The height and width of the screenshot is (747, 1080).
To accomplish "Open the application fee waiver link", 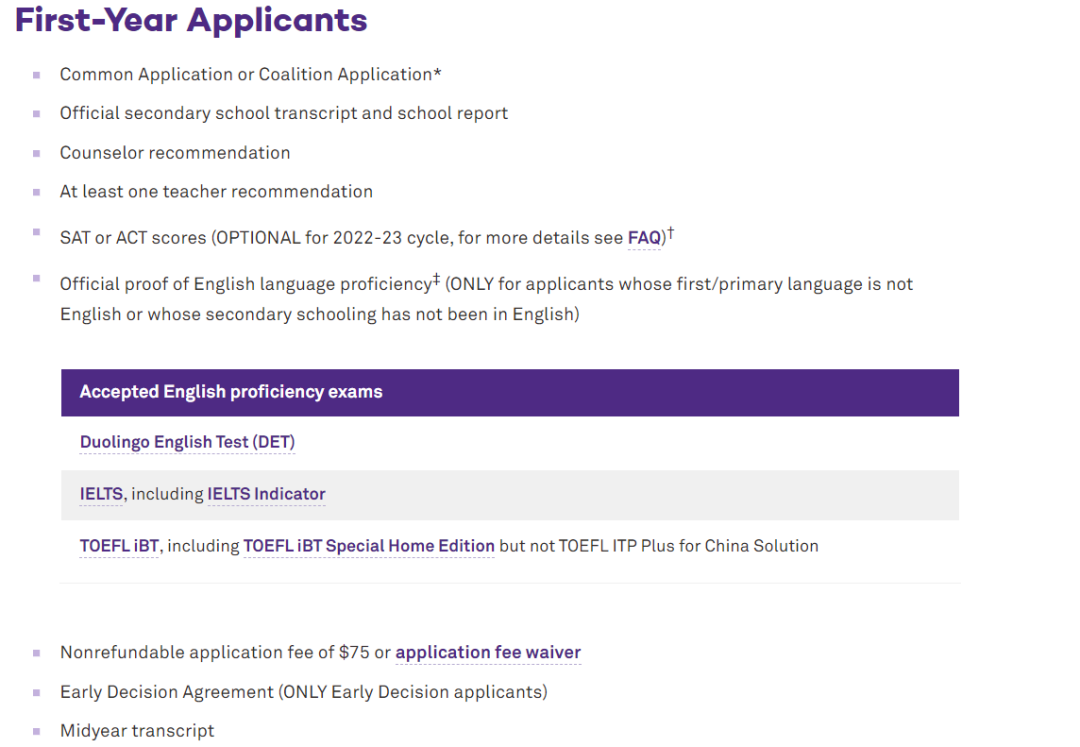I will tap(488, 652).
